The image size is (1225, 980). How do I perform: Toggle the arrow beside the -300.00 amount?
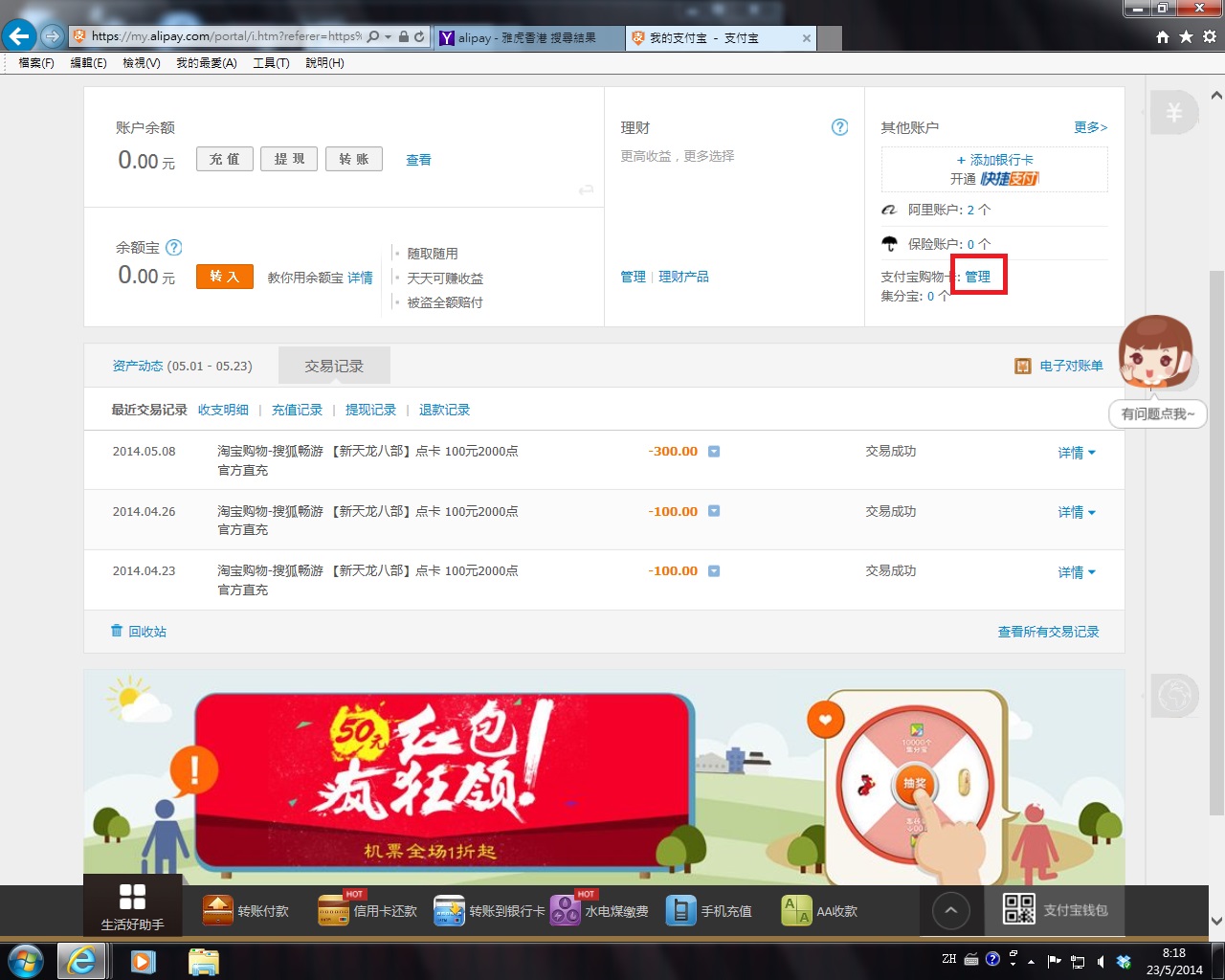pyautogui.click(x=714, y=452)
